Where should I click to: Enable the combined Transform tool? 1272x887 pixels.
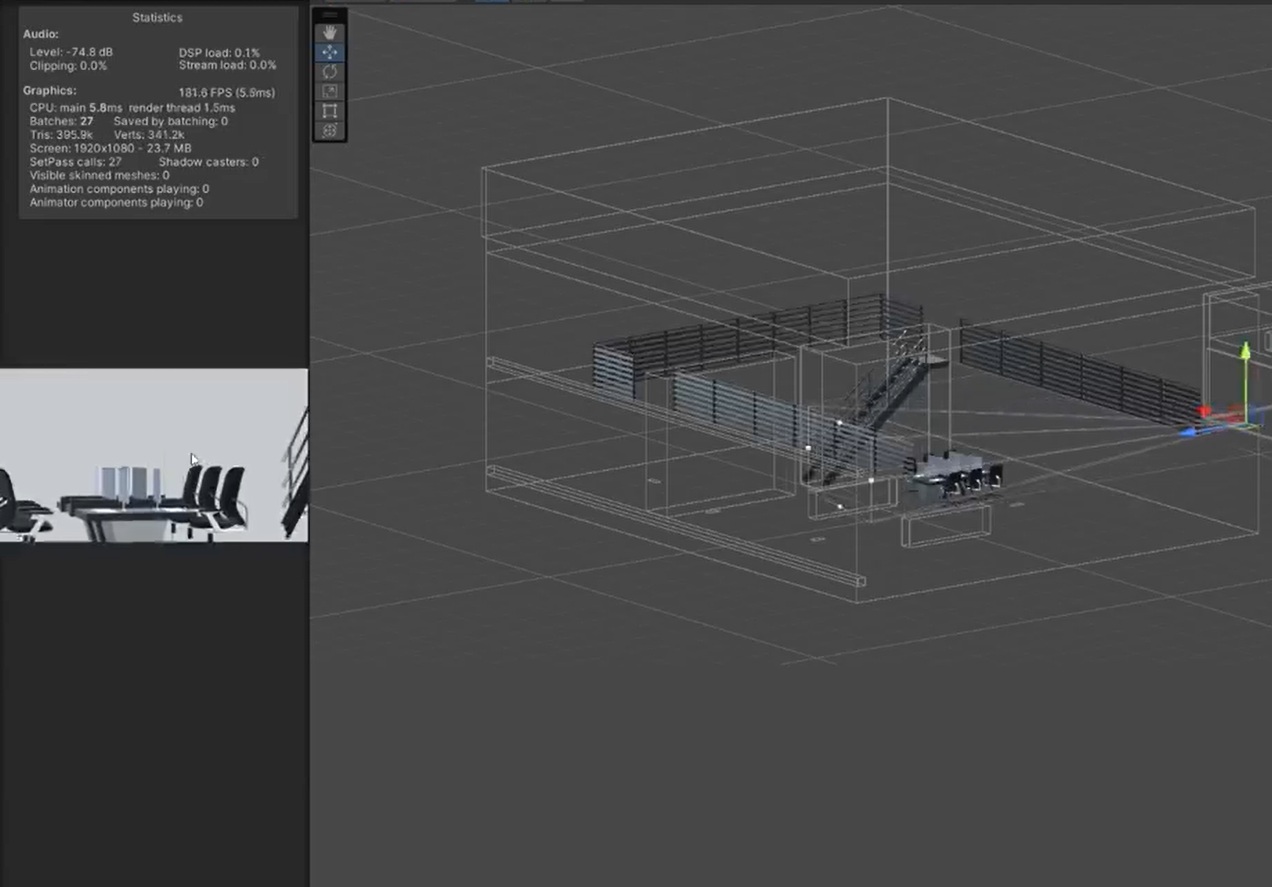(x=329, y=130)
